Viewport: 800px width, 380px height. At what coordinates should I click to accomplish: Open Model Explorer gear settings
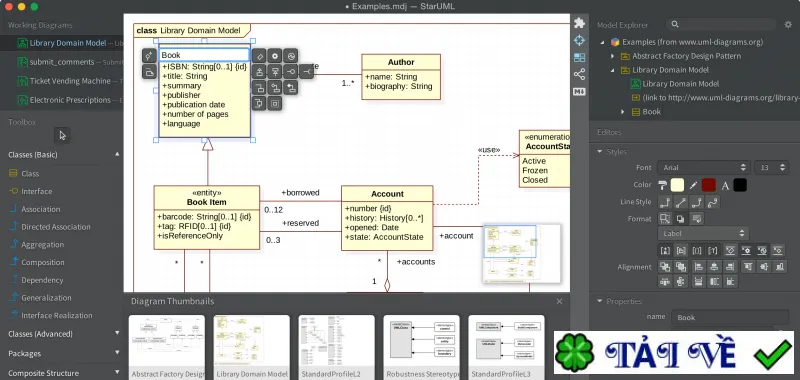pyautogui.click(x=788, y=24)
